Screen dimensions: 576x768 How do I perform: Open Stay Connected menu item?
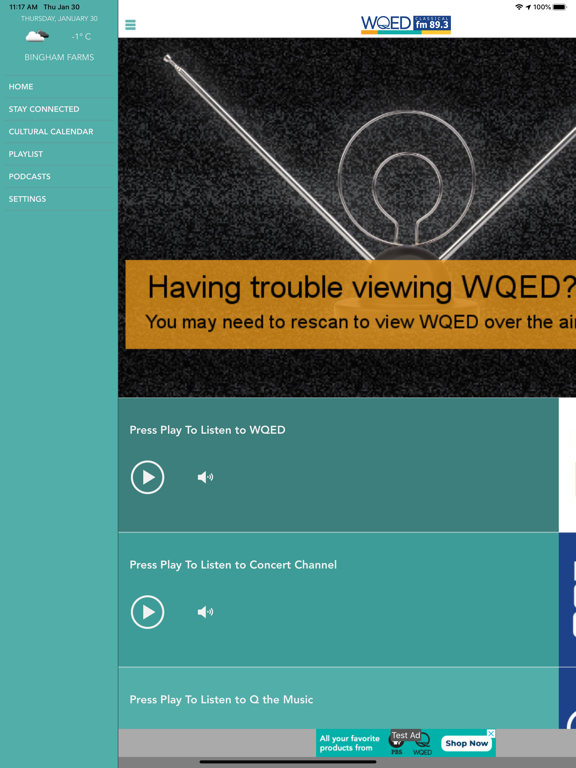pos(59,109)
